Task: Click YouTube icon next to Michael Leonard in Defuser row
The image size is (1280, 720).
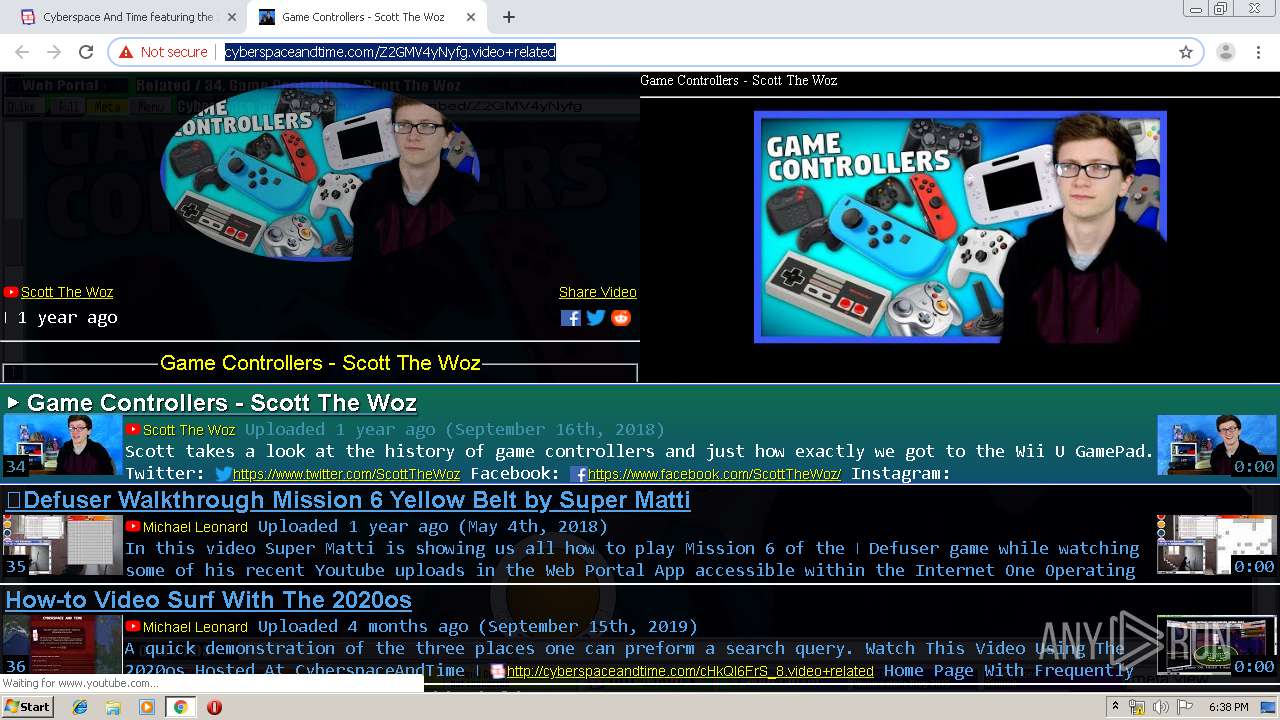Action: tap(133, 526)
